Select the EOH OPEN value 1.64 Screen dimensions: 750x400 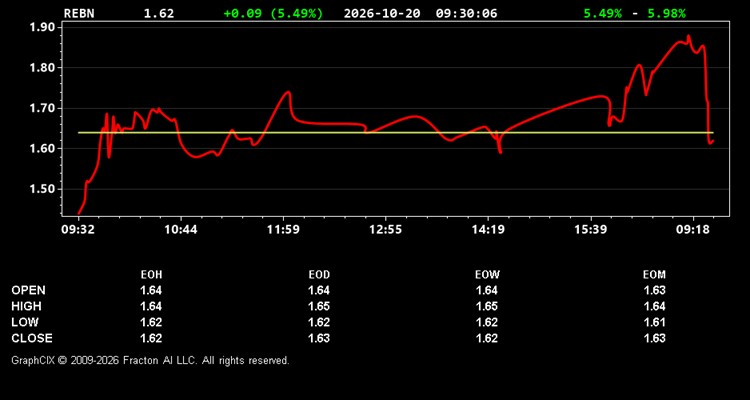click(x=151, y=290)
